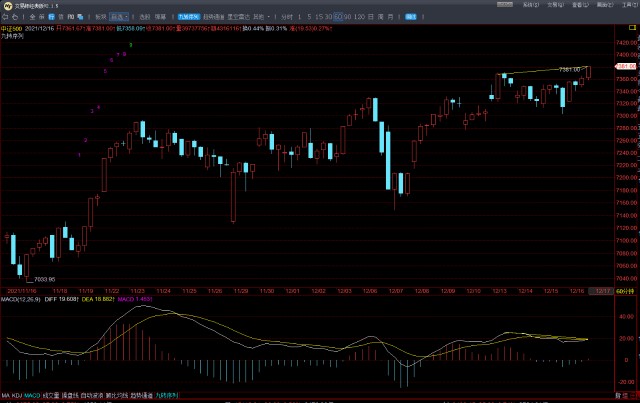Select the blue 行 quotes icon

[51, 17]
